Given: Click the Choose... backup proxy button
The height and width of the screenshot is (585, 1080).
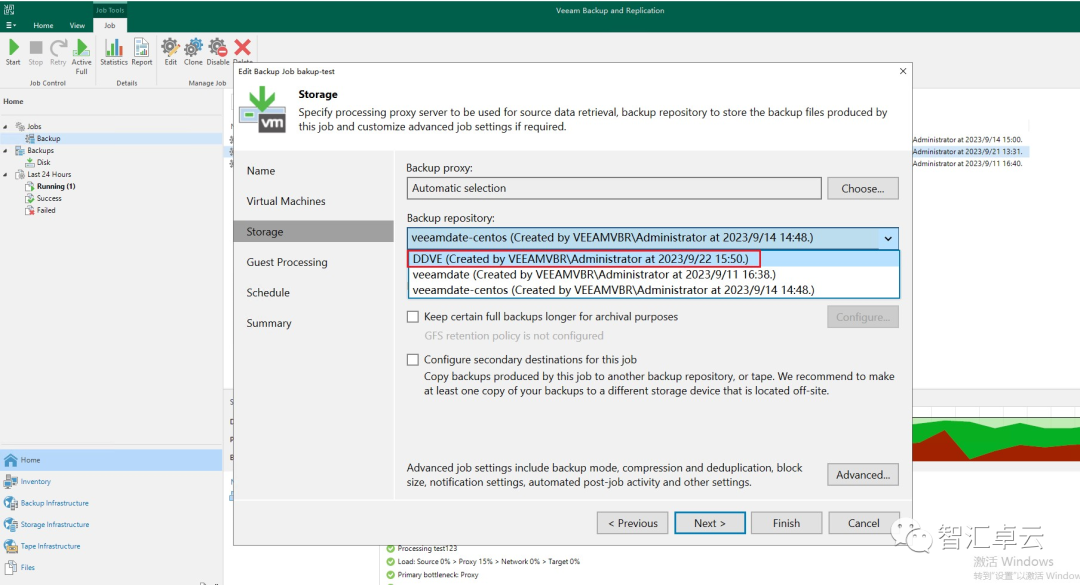Looking at the screenshot, I should [x=862, y=189].
